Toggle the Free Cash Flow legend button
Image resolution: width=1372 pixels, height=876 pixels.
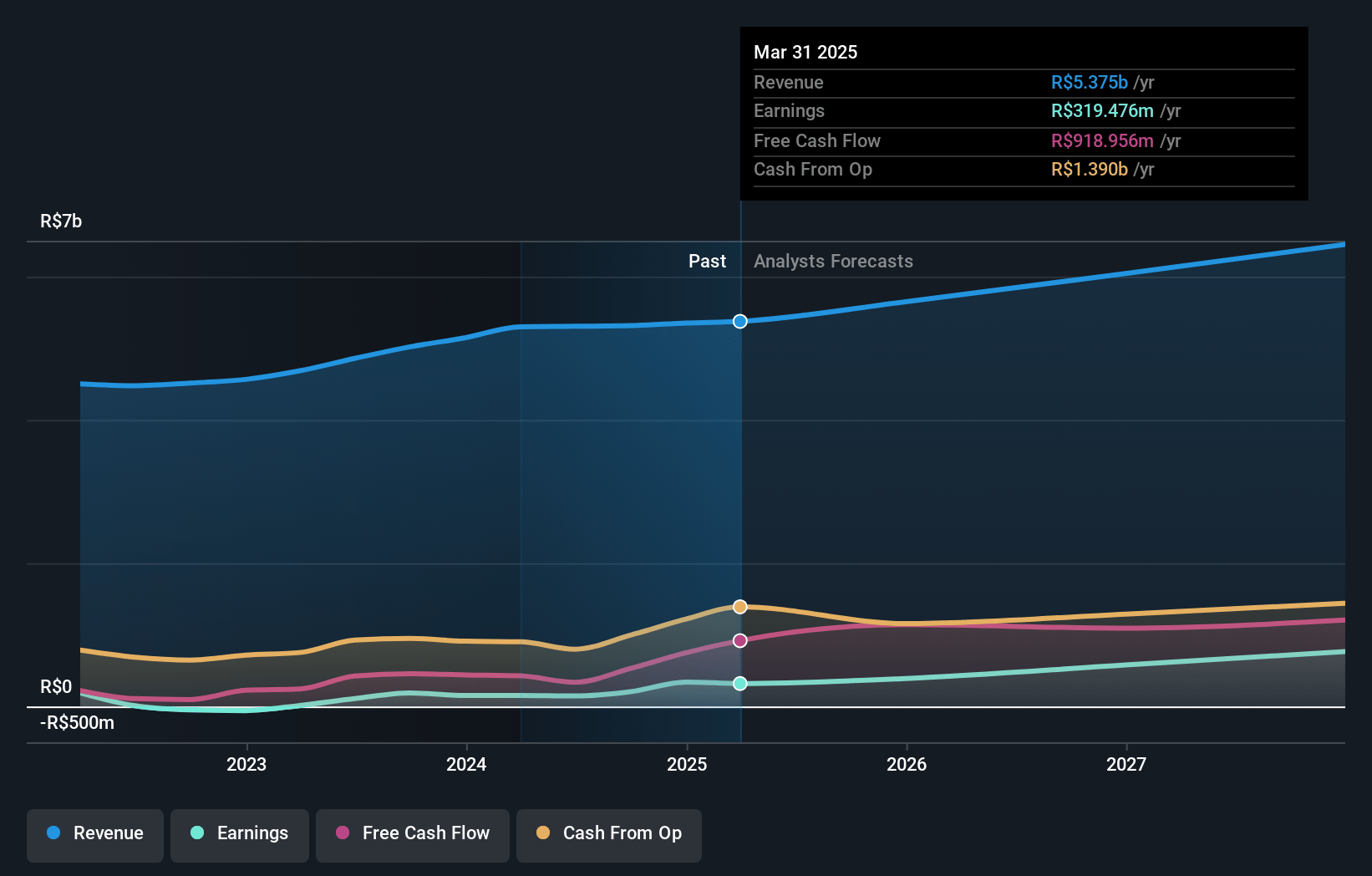click(x=413, y=835)
